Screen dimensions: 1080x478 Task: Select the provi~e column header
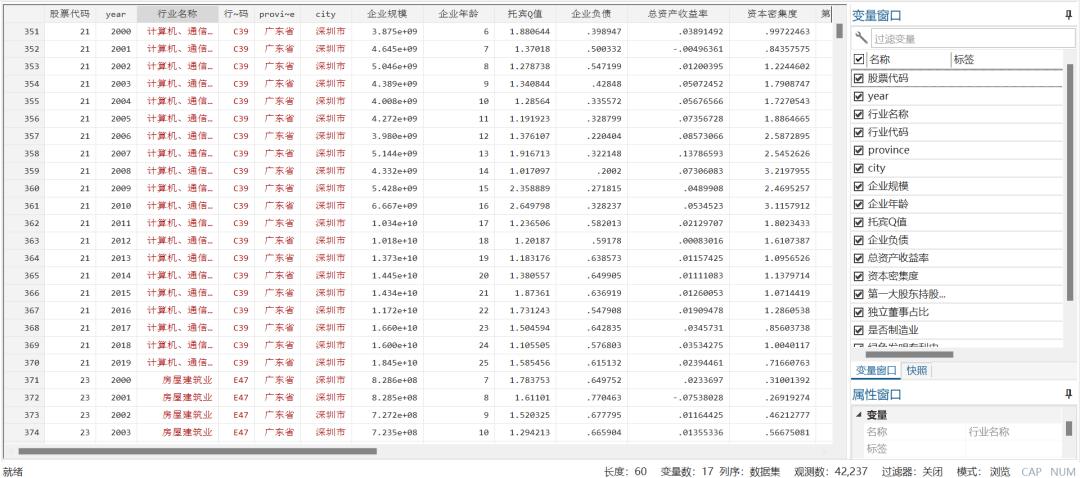[277, 14]
